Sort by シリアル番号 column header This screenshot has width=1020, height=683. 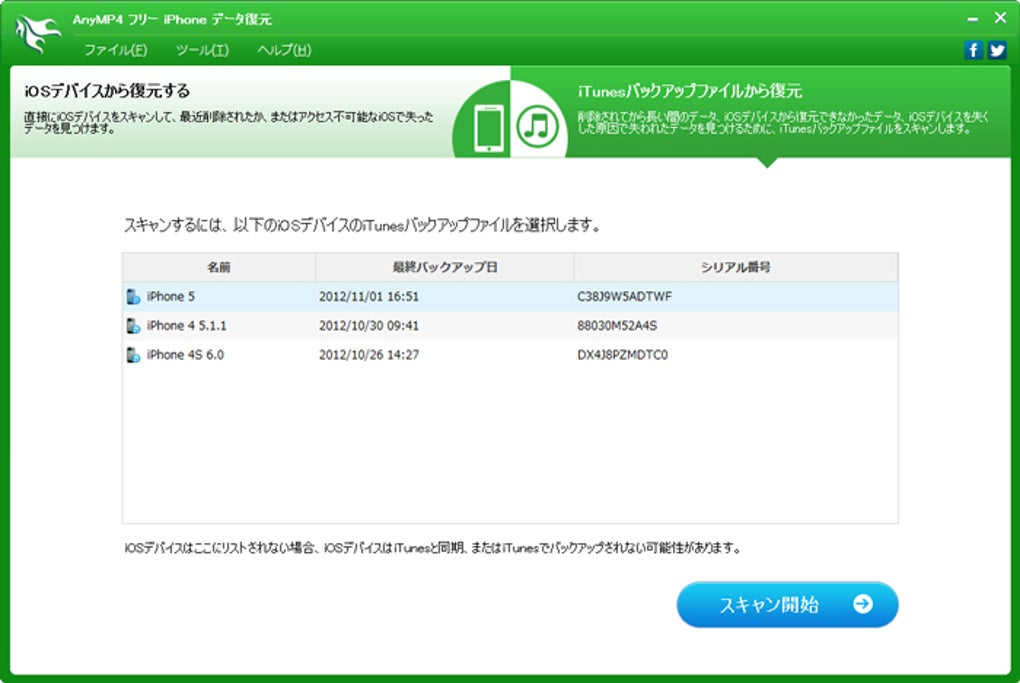coord(736,267)
